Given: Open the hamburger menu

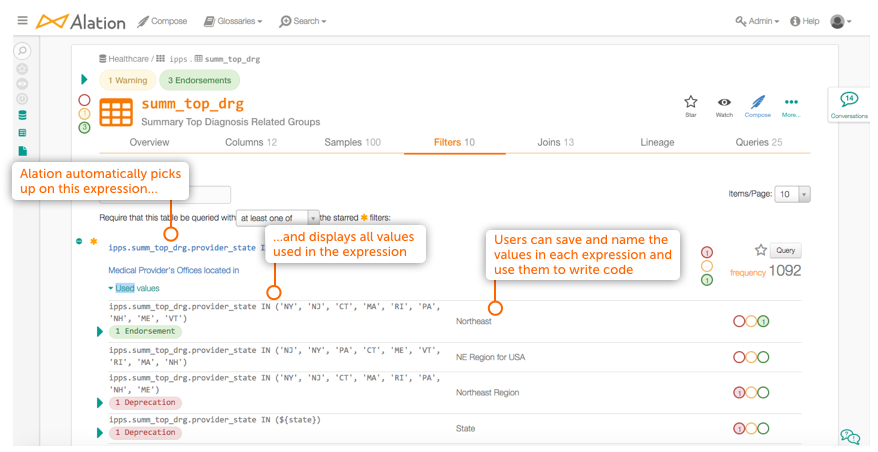Looking at the screenshot, I should coord(22,21).
